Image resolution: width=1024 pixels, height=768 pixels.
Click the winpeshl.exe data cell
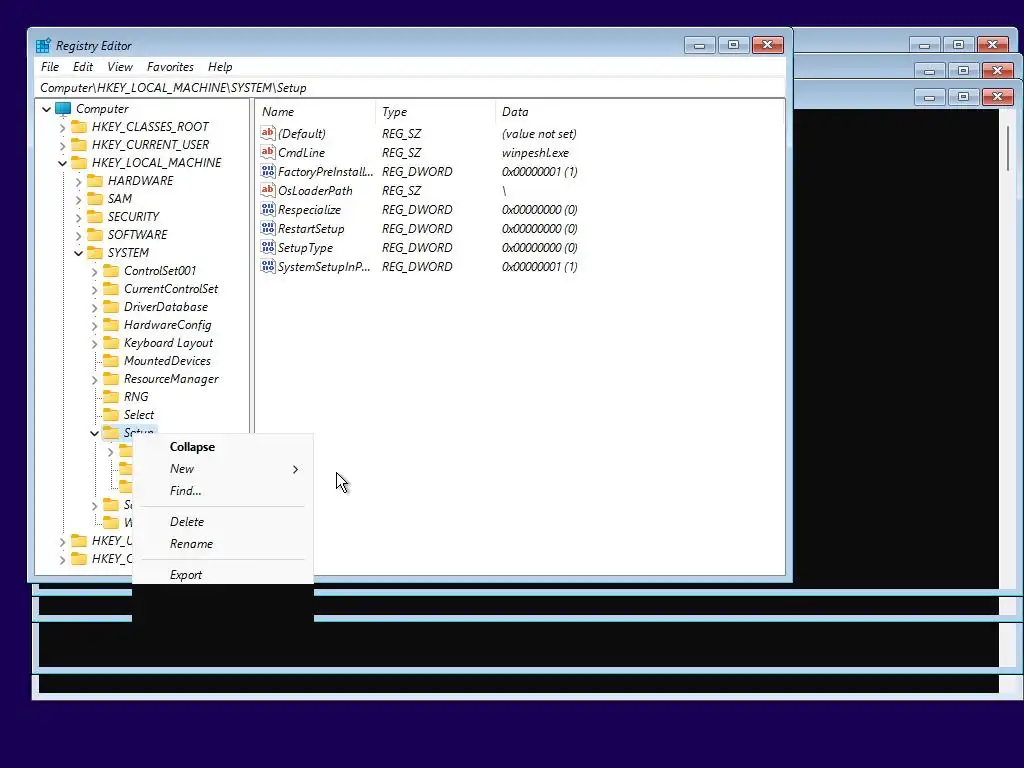point(536,153)
